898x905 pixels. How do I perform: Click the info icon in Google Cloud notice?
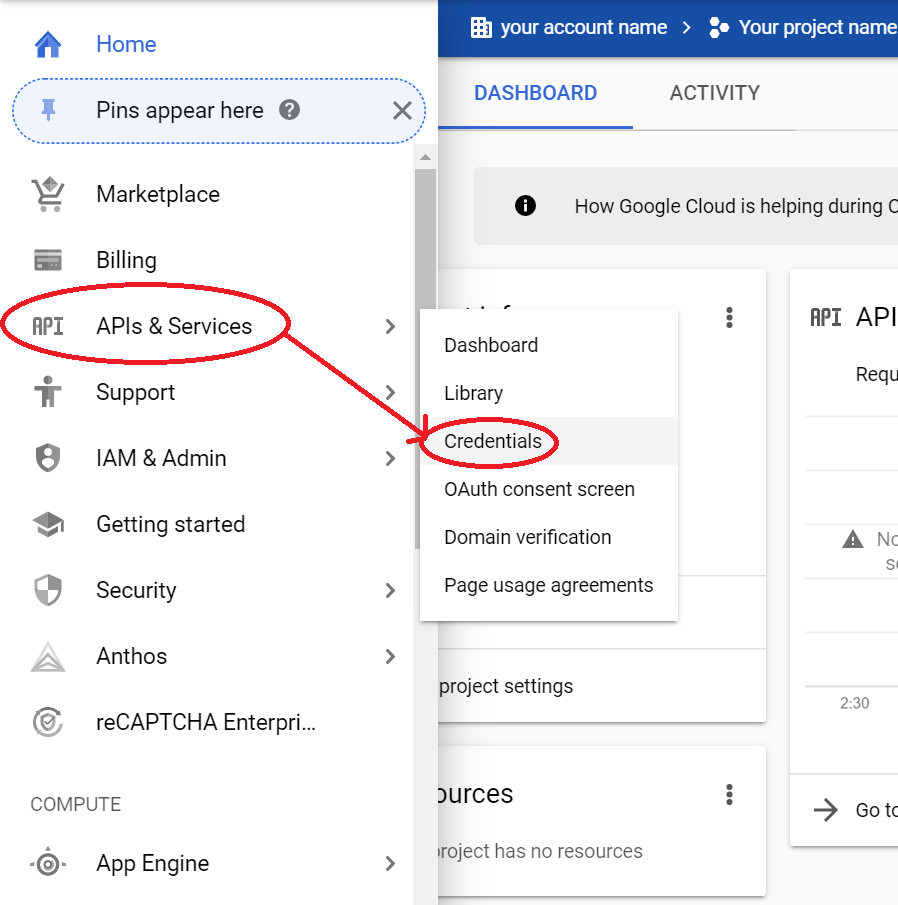tap(525, 205)
